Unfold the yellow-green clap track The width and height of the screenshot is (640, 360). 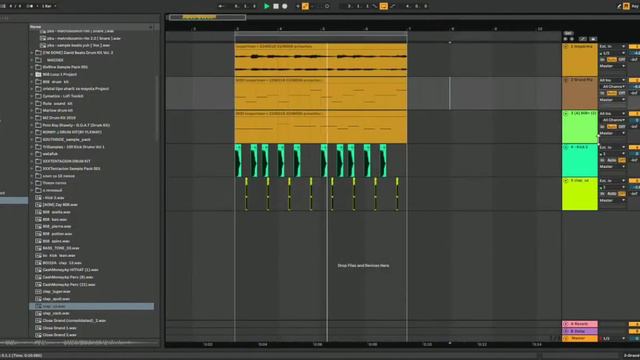pyautogui.click(x=566, y=181)
